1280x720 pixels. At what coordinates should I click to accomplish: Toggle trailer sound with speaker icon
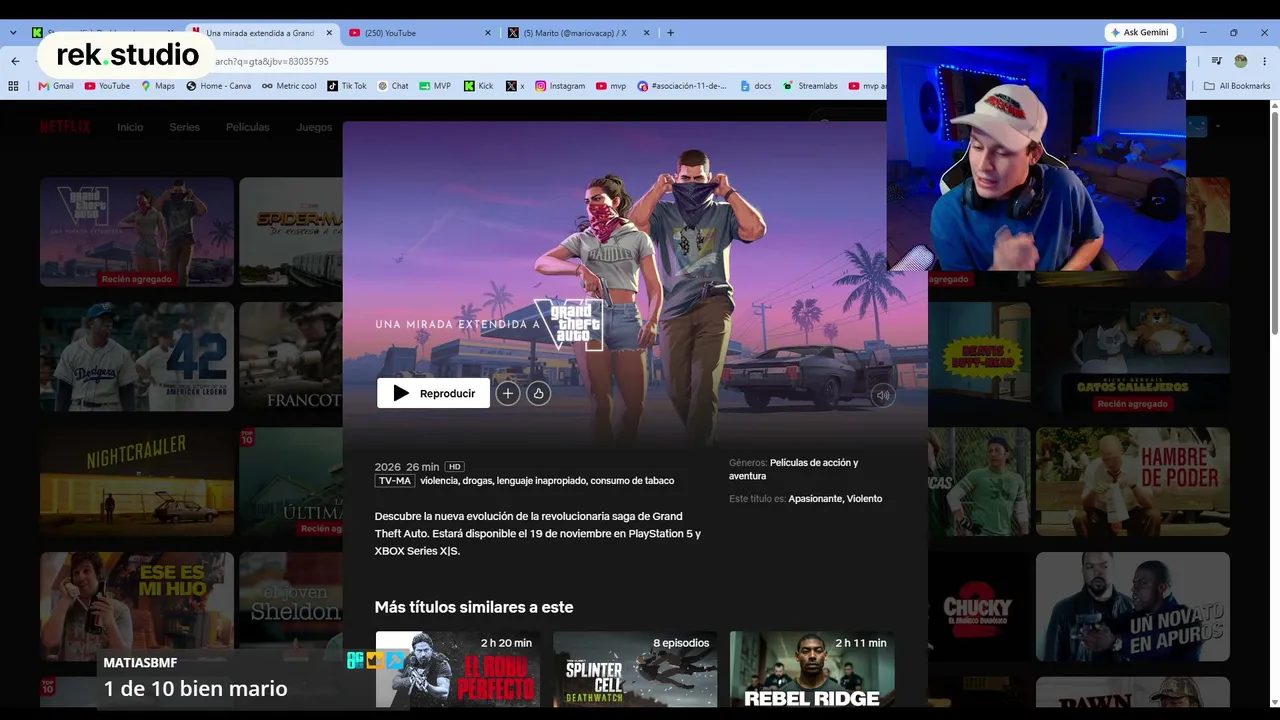tap(883, 395)
